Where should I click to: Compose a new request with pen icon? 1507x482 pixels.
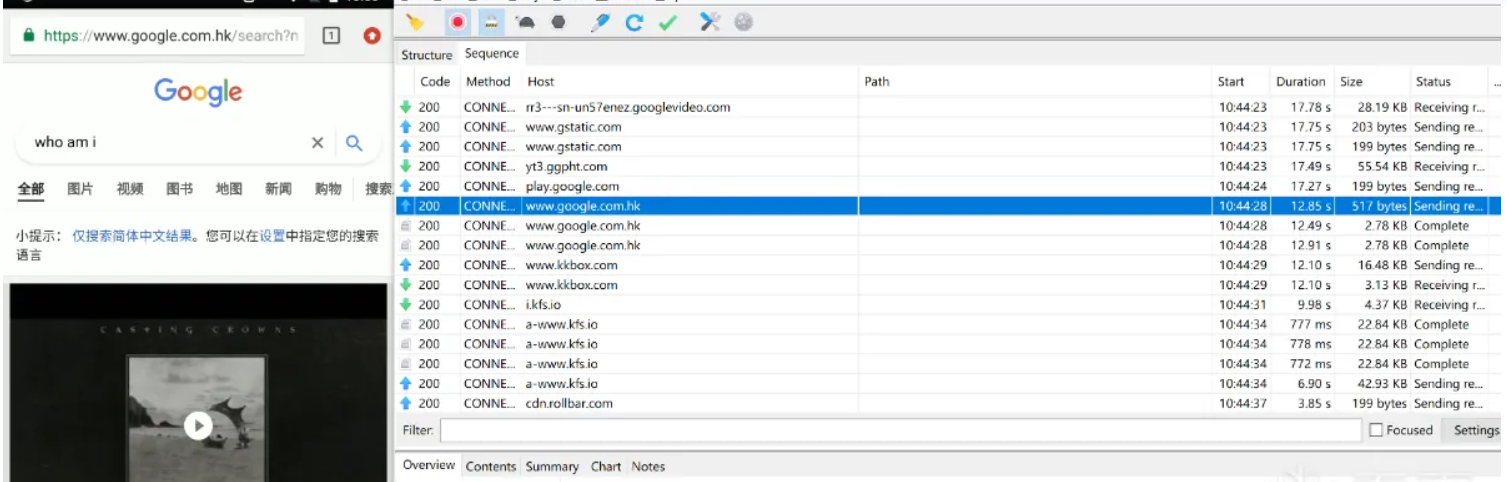click(x=600, y=21)
